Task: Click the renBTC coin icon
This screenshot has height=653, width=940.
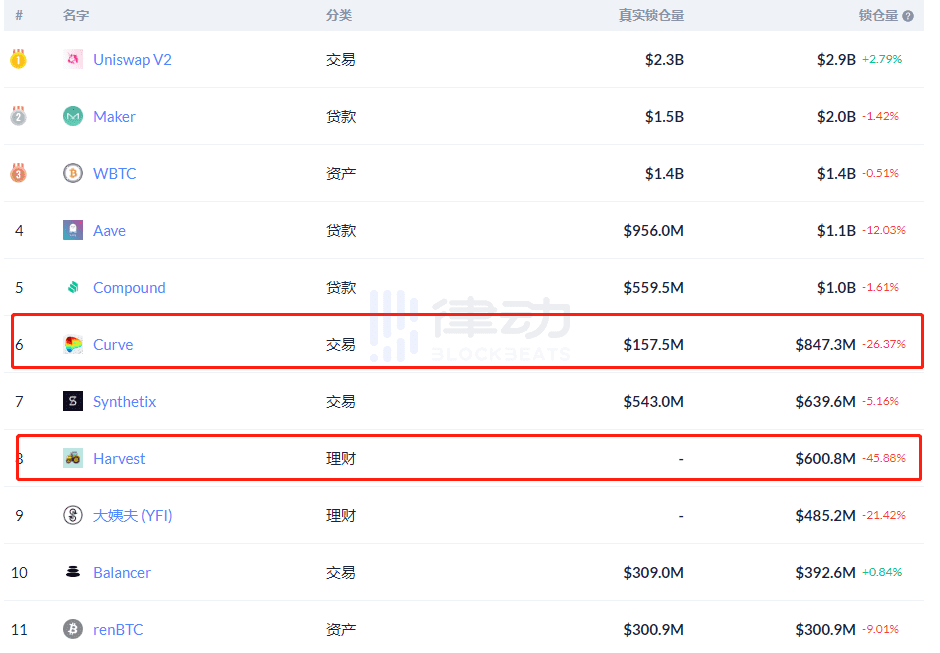Action: pos(72,629)
